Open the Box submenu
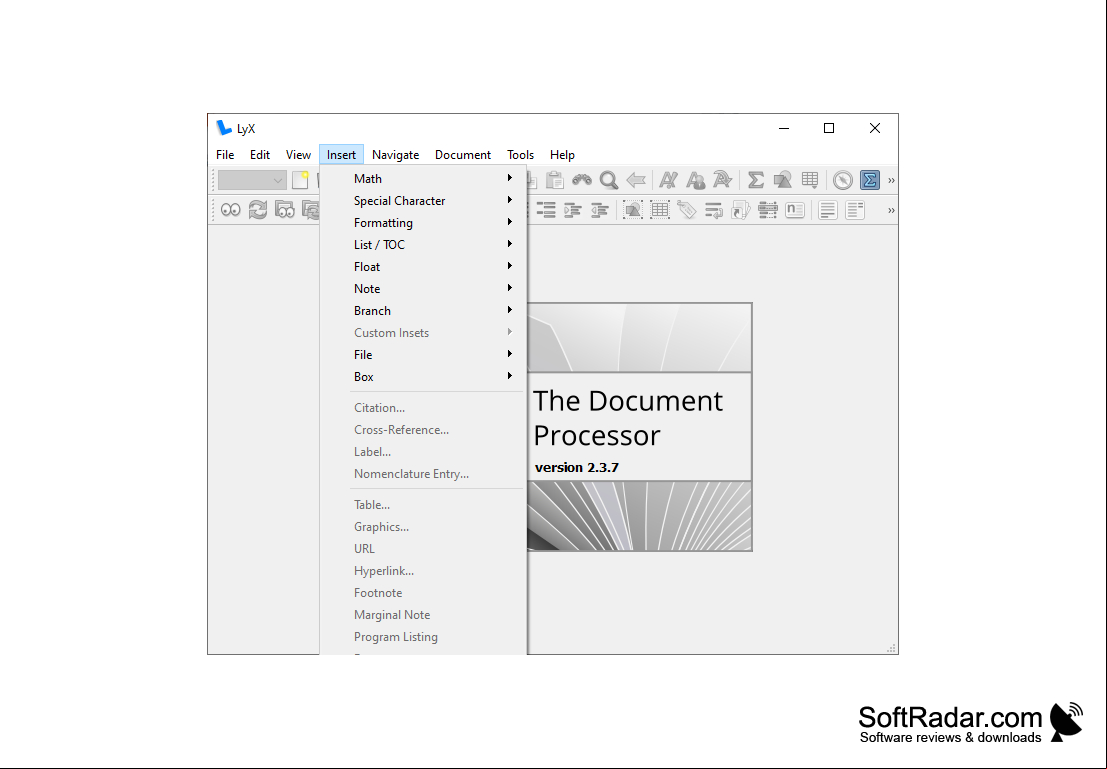The image size is (1107, 769). tap(424, 376)
